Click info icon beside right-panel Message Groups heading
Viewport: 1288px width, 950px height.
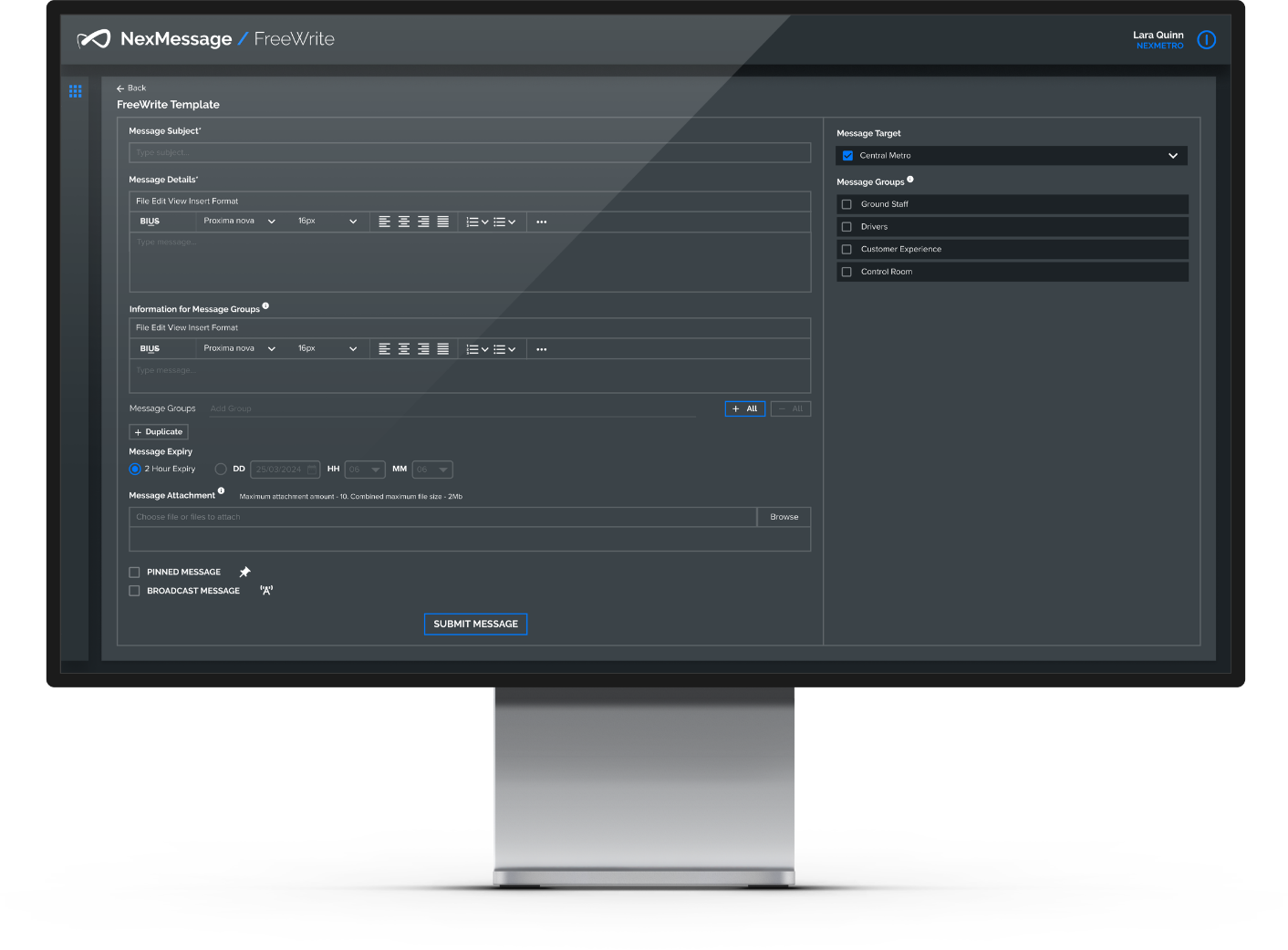910,180
